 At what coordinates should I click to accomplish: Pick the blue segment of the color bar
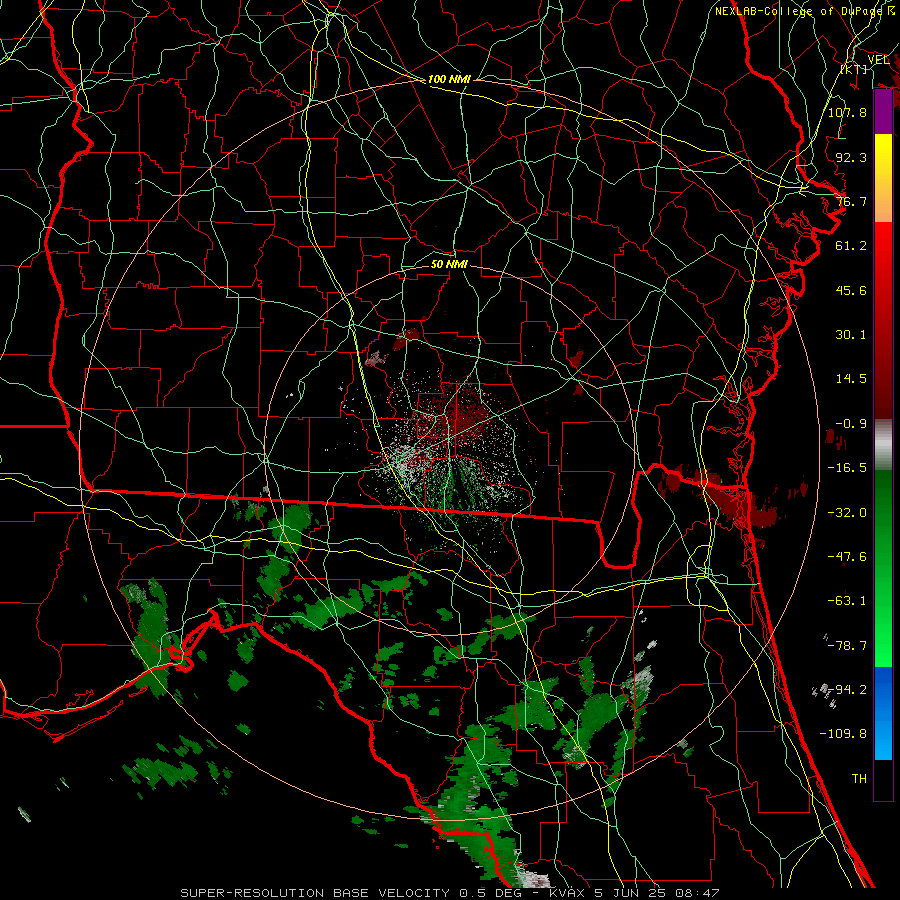coord(883,713)
